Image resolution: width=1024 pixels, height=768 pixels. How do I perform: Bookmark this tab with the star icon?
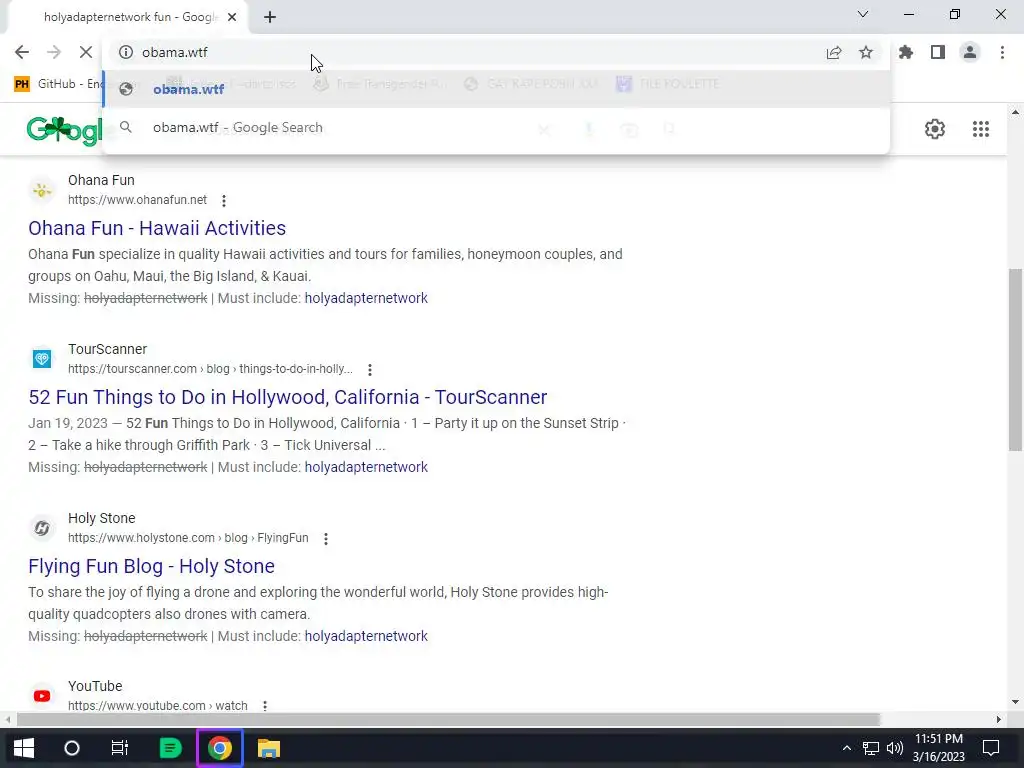coord(866,52)
